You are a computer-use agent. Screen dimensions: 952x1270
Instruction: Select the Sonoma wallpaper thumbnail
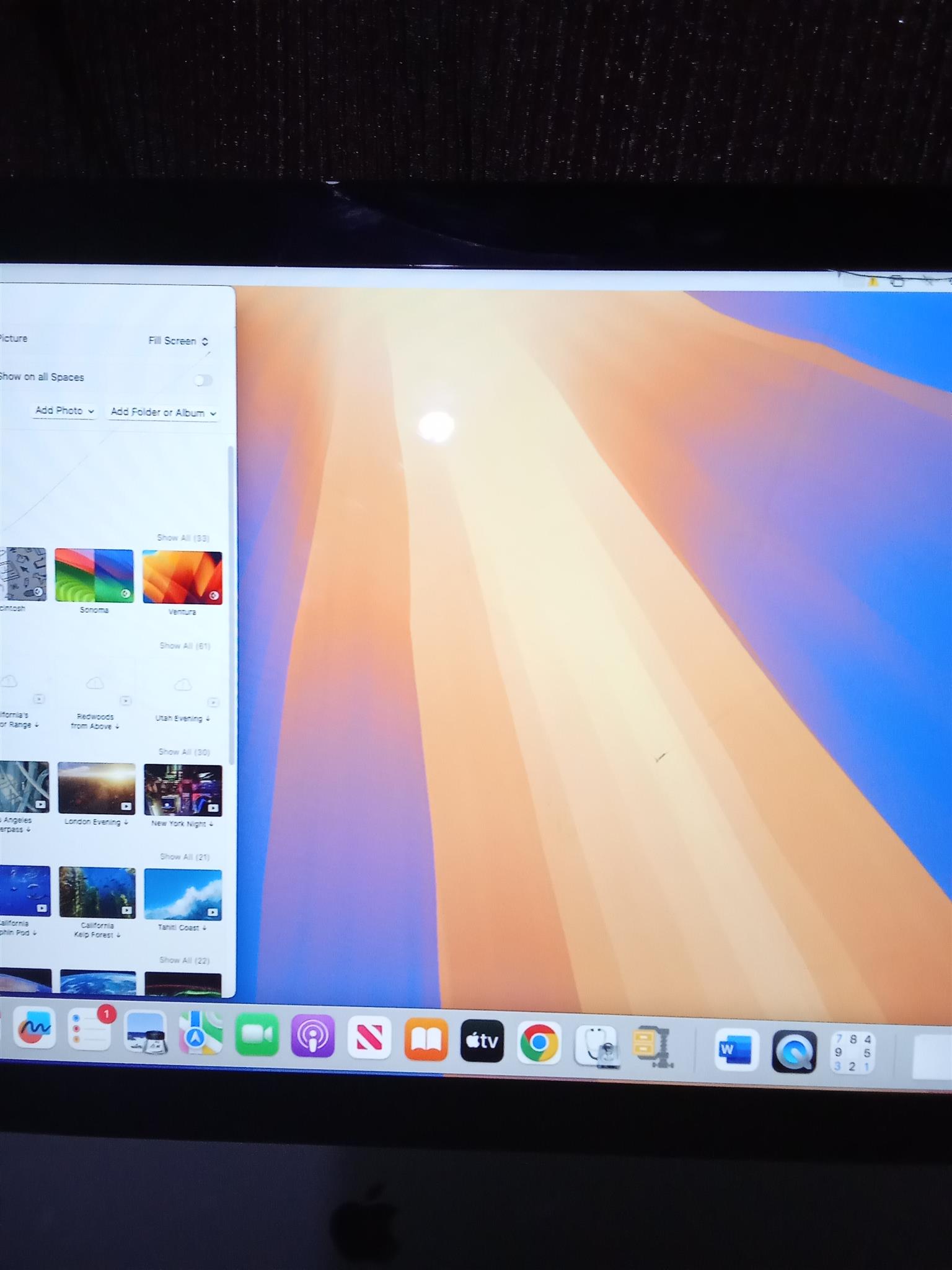(x=94, y=575)
